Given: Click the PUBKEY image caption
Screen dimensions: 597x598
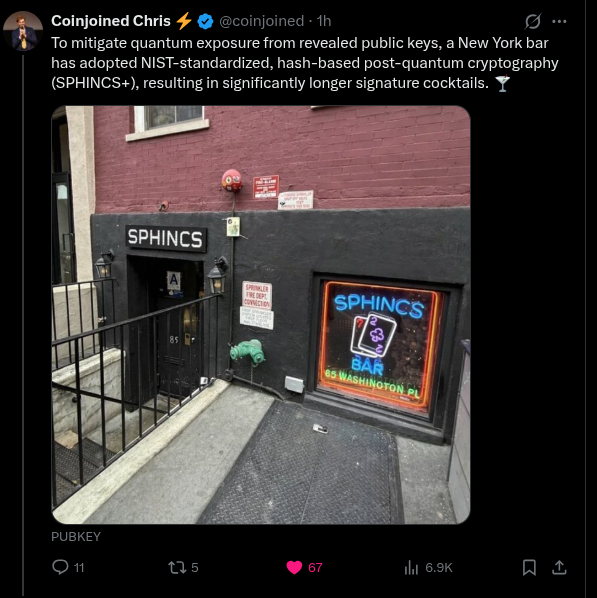Looking at the screenshot, I should point(76,537).
